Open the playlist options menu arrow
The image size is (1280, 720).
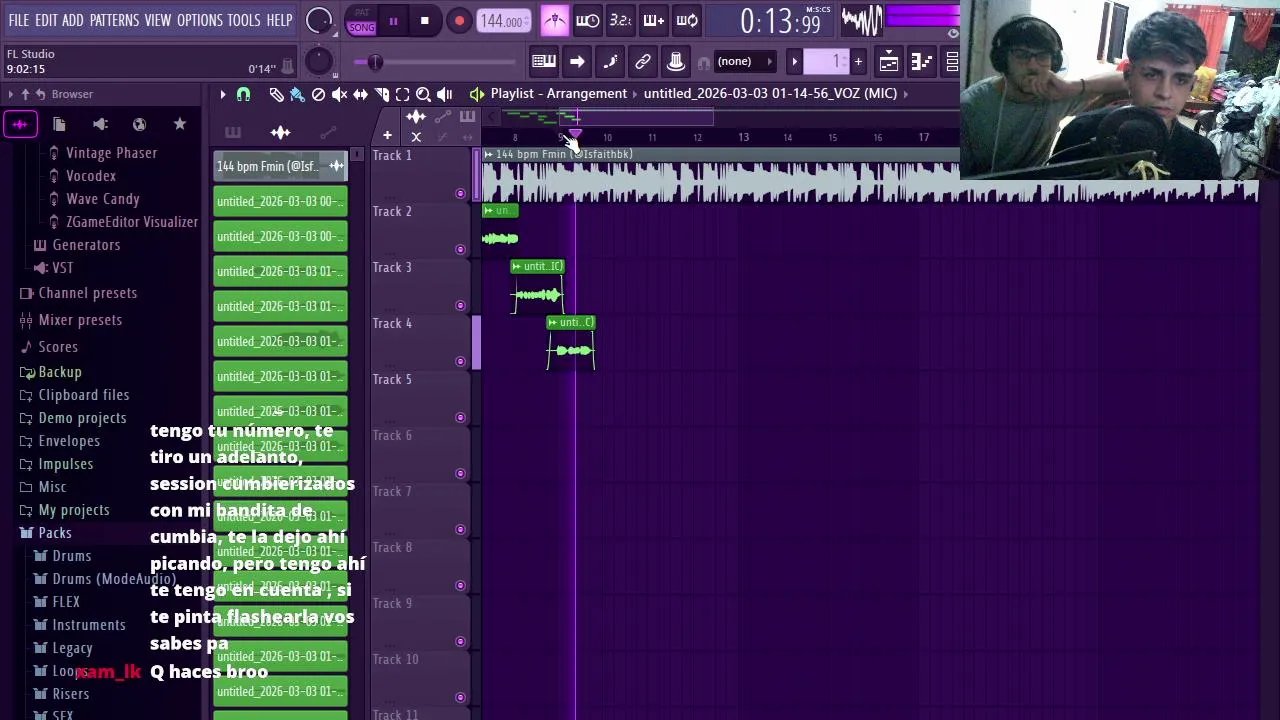[x=223, y=94]
